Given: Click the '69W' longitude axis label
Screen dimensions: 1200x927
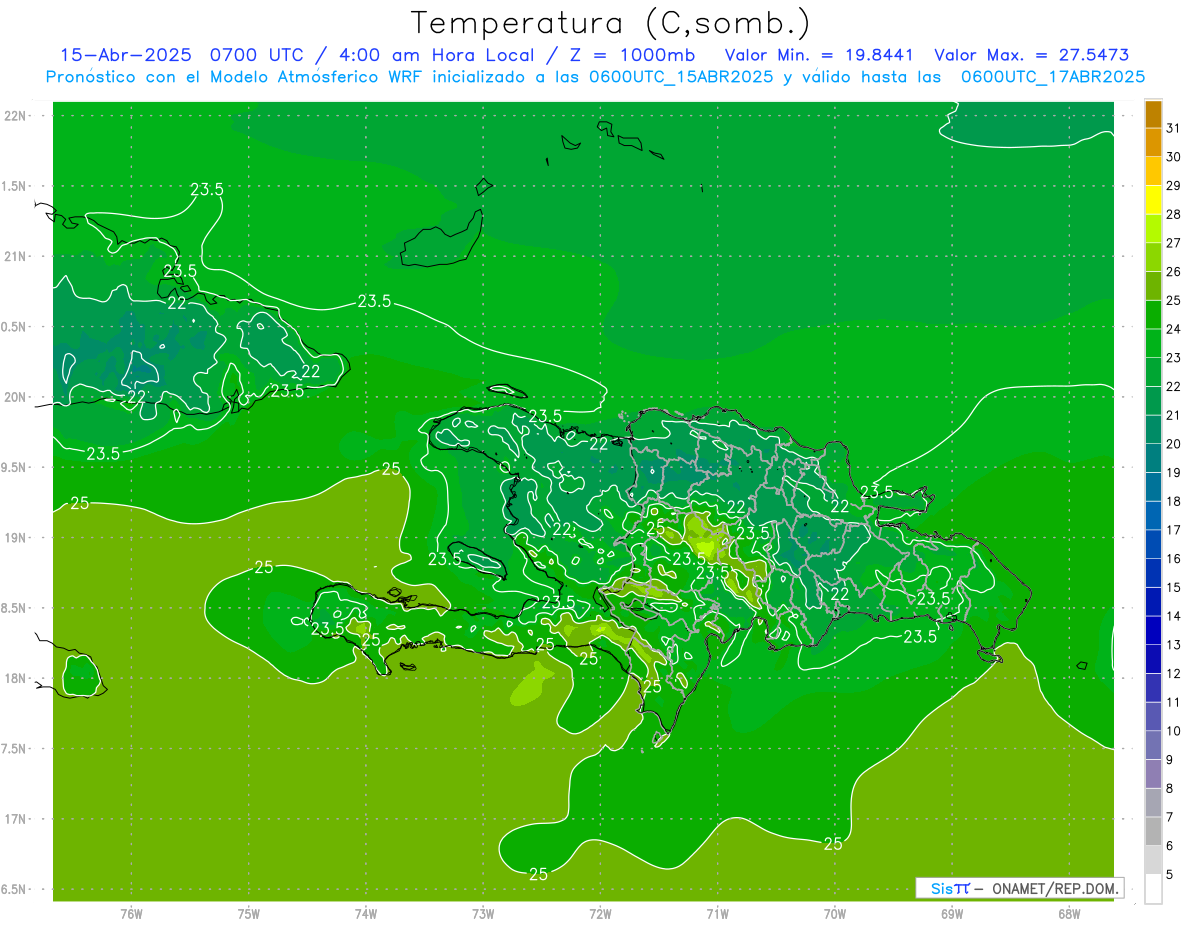Looking at the screenshot, I should (952, 914).
